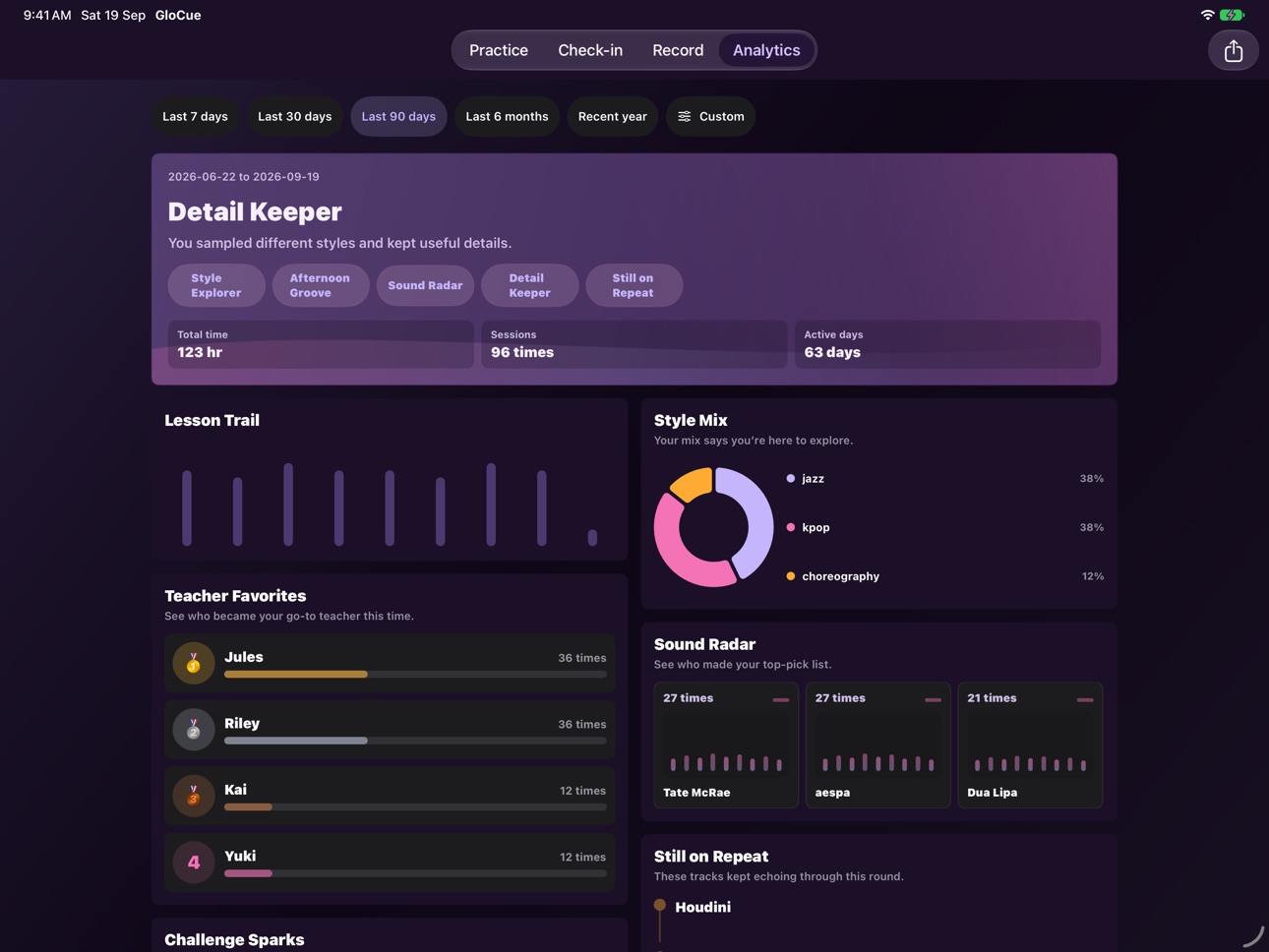Click the Jules progress bar
Image resolution: width=1269 pixels, height=952 pixels.
click(x=415, y=674)
